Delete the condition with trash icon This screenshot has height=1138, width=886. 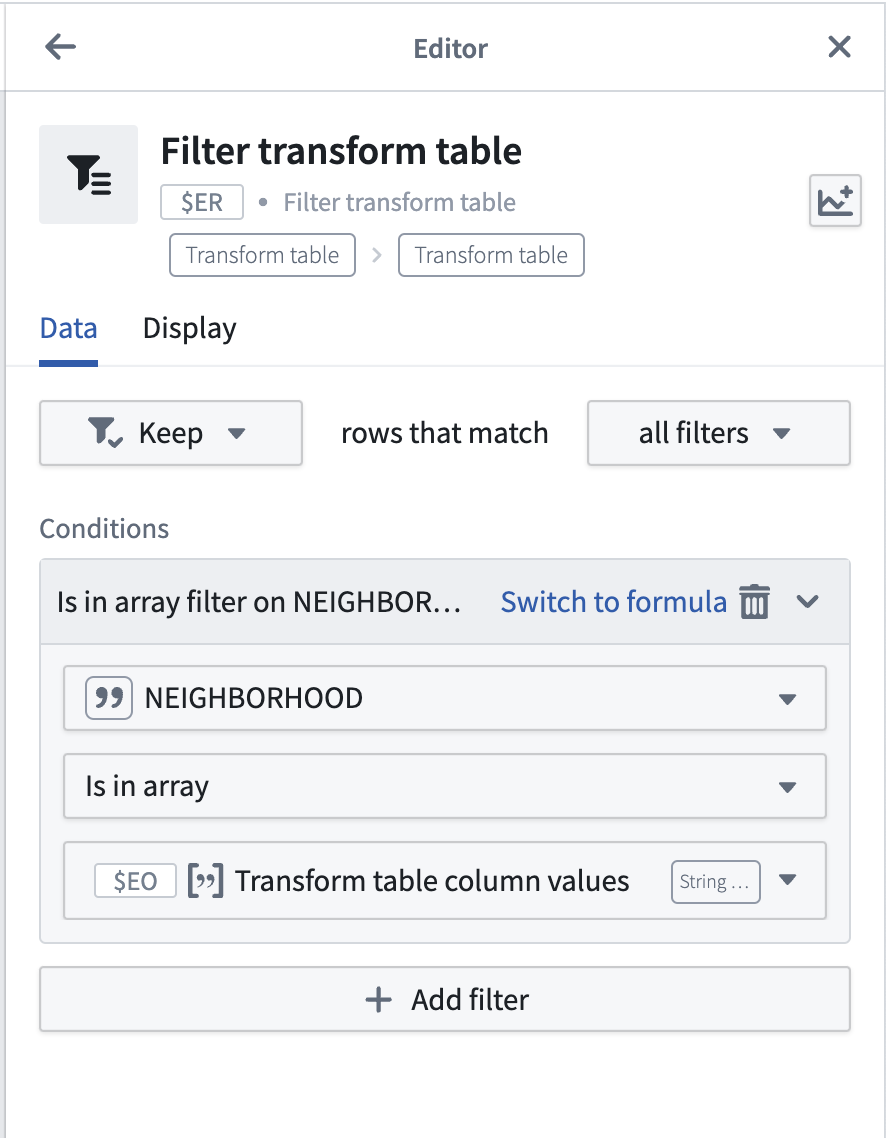(754, 602)
